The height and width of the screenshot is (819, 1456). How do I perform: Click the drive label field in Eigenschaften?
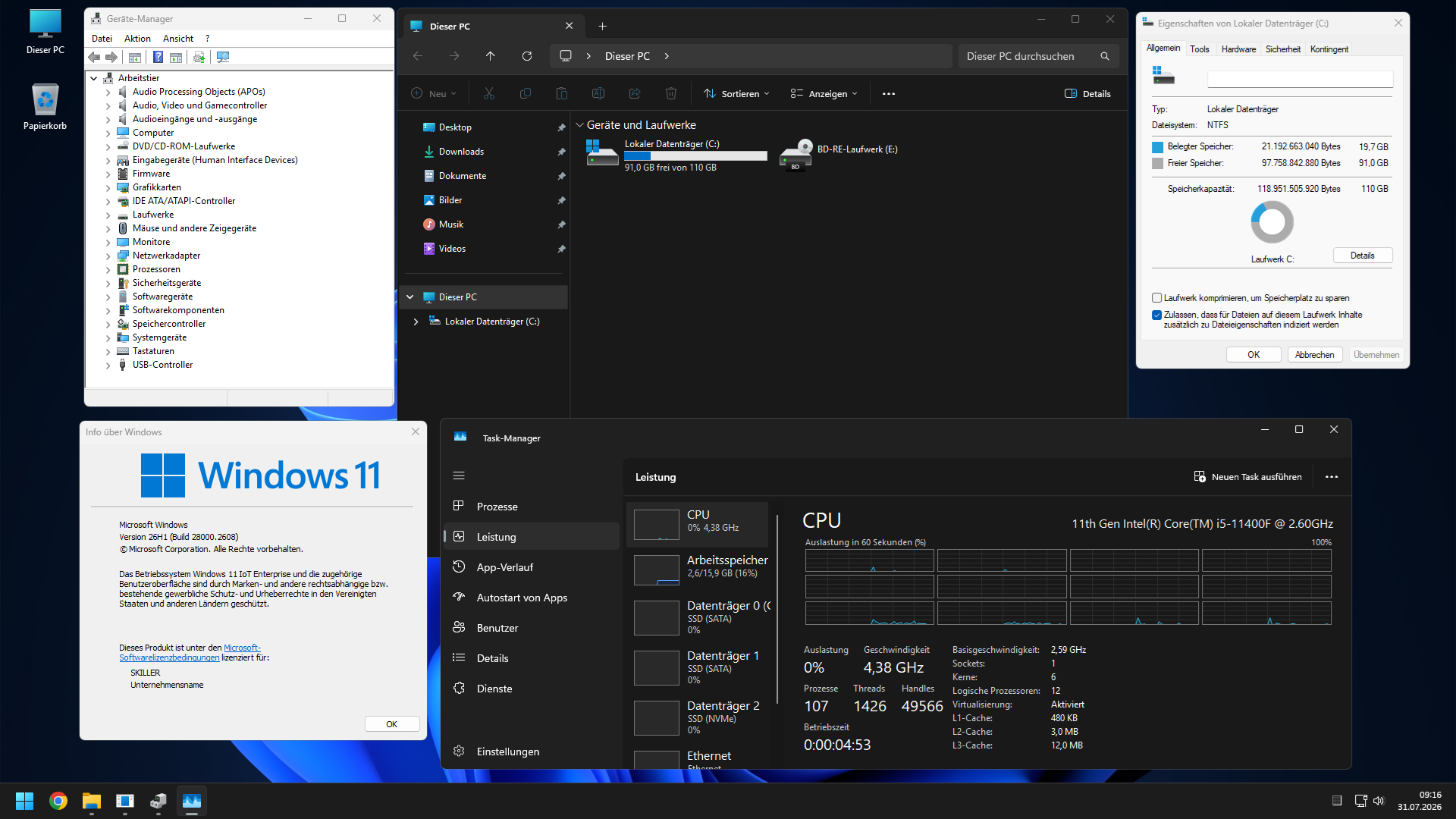tap(1300, 78)
